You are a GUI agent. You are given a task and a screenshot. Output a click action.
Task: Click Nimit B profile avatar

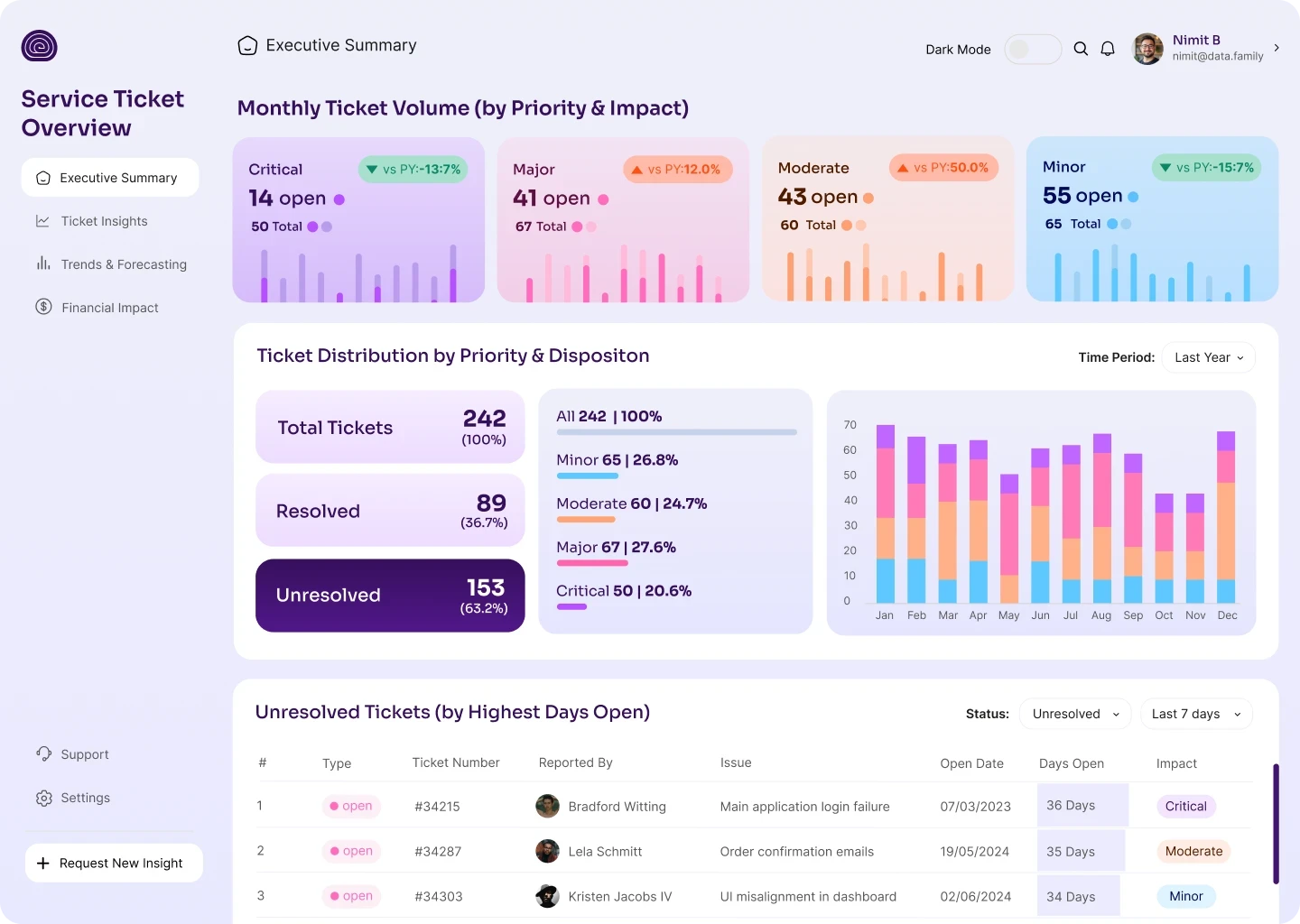coord(1148,49)
